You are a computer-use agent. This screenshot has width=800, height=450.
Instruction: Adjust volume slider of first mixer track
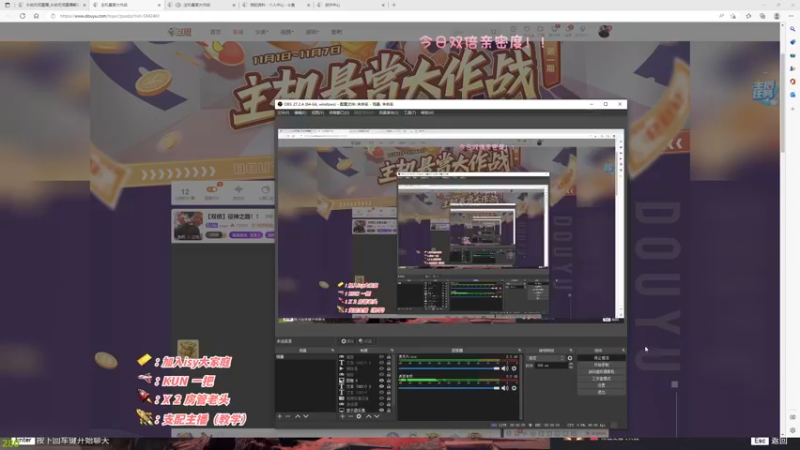449,368
